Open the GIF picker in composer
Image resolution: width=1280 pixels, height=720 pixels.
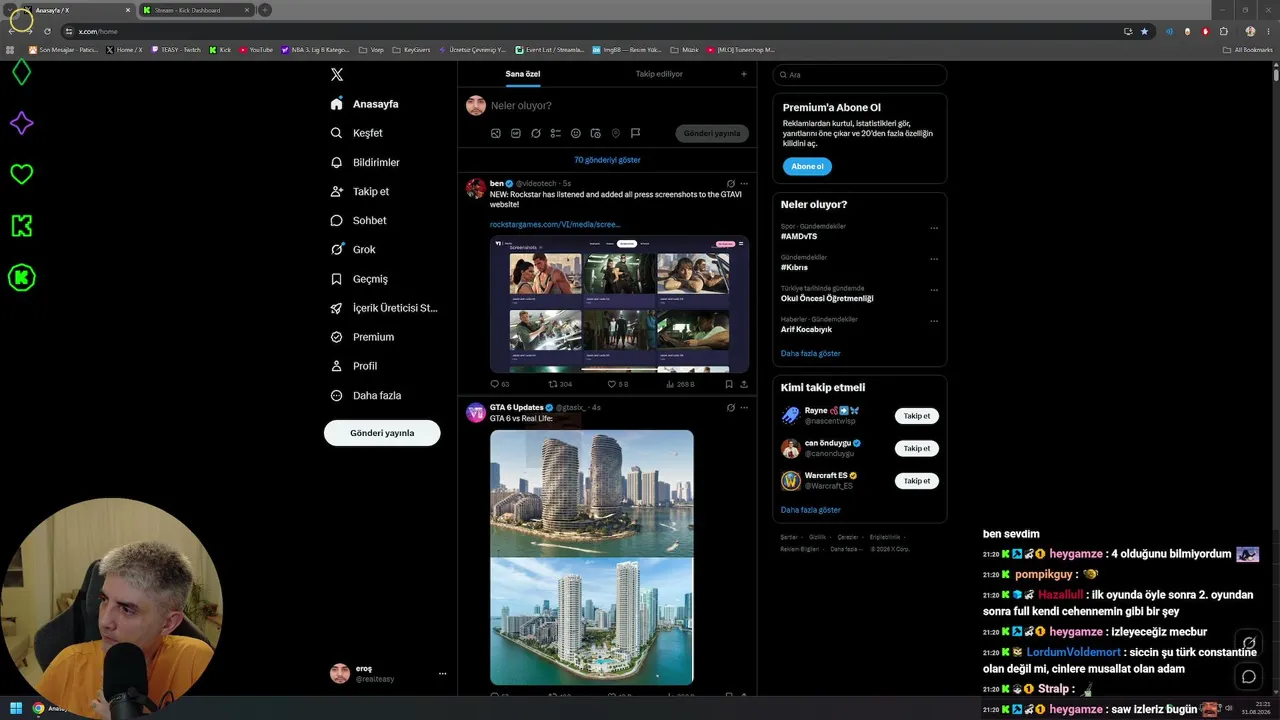tap(516, 133)
